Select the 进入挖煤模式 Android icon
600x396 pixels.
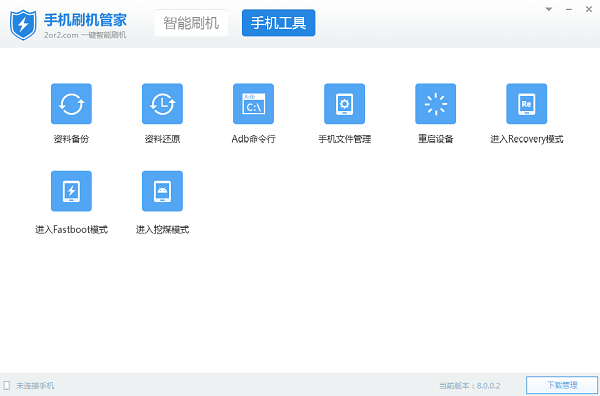[x=162, y=191]
